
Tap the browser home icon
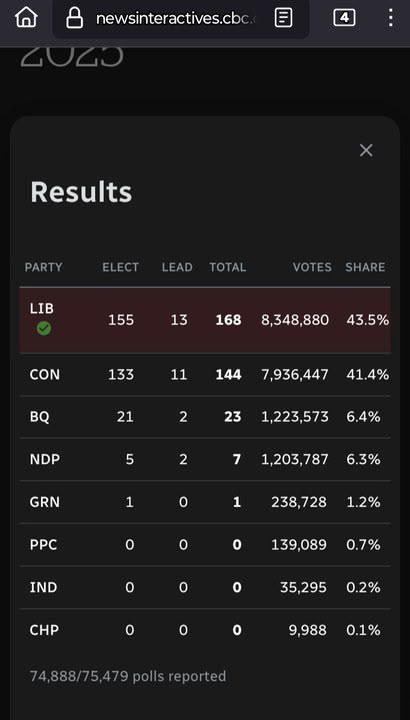26,18
